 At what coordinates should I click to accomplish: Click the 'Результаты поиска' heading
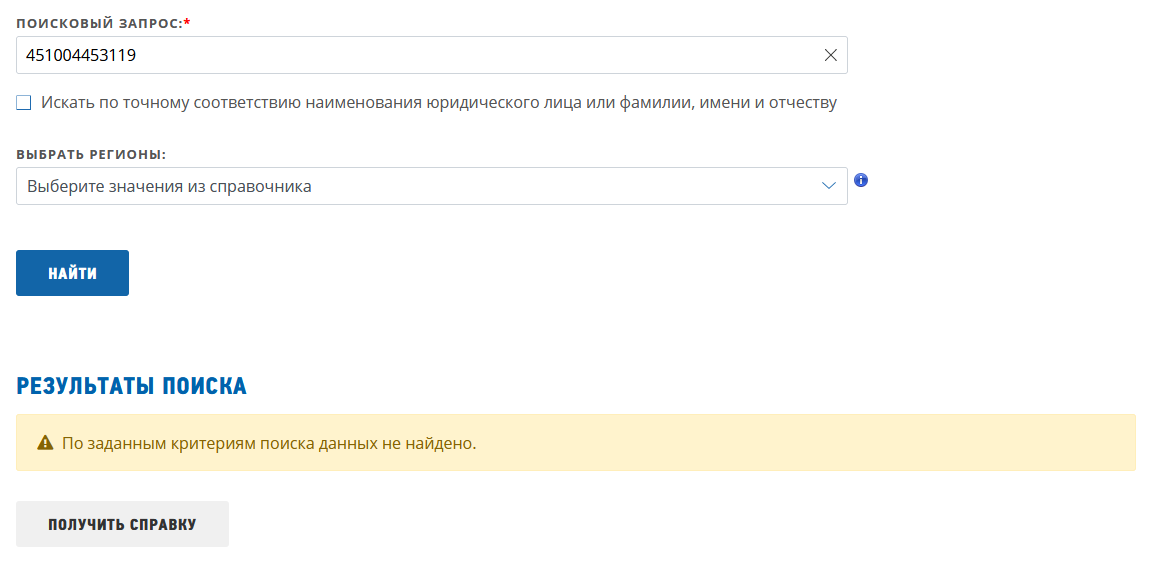131,386
